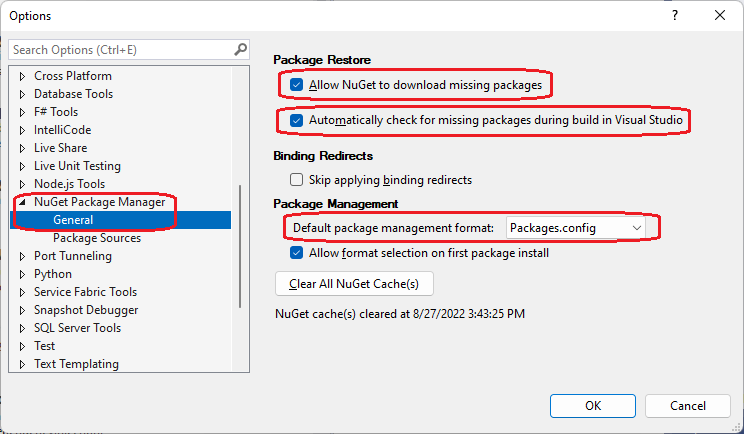This screenshot has height=434, width=744.
Task: Select Package Sources tree item
Action: 97,238
